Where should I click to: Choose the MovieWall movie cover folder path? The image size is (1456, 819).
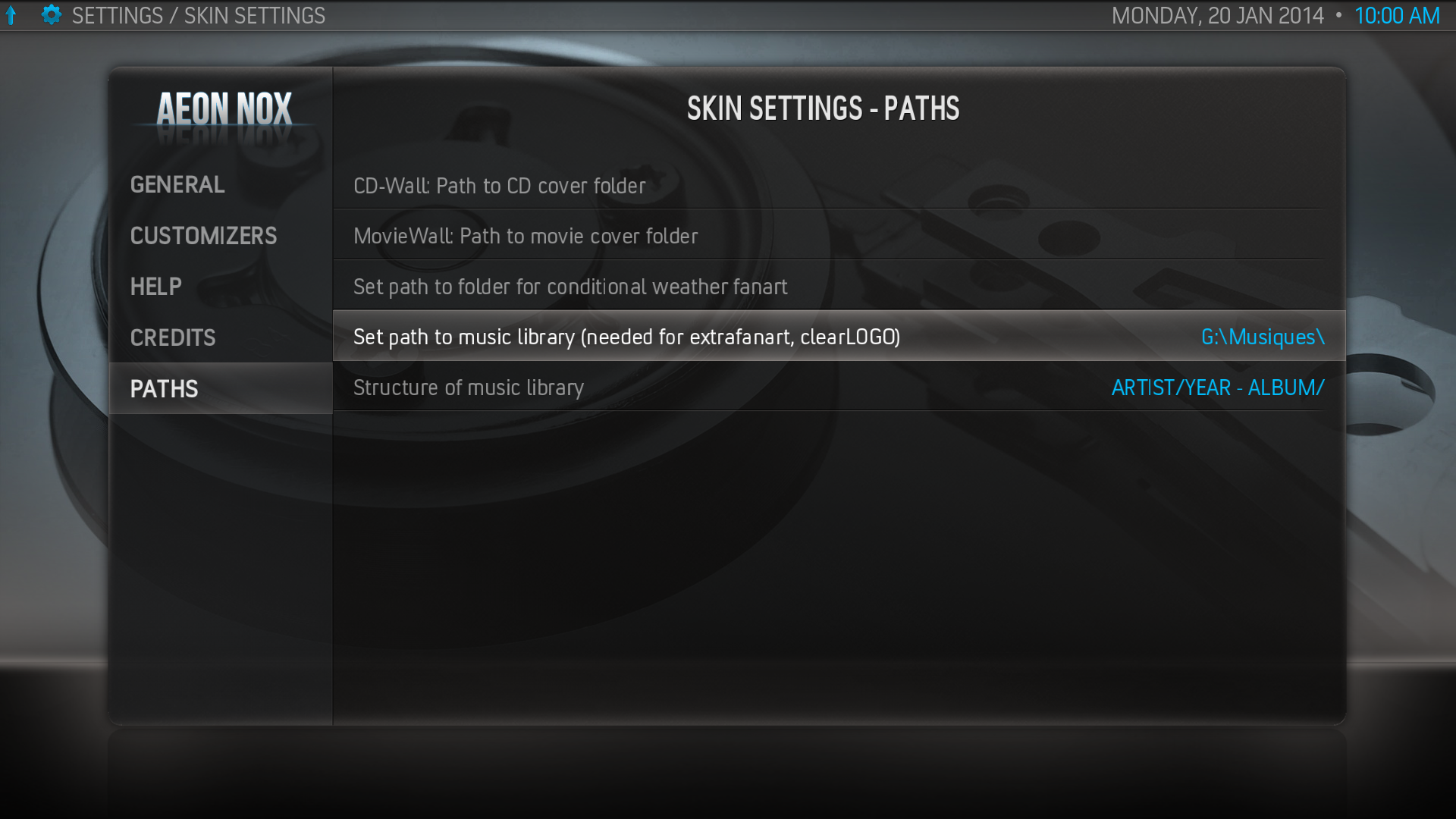click(x=526, y=236)
